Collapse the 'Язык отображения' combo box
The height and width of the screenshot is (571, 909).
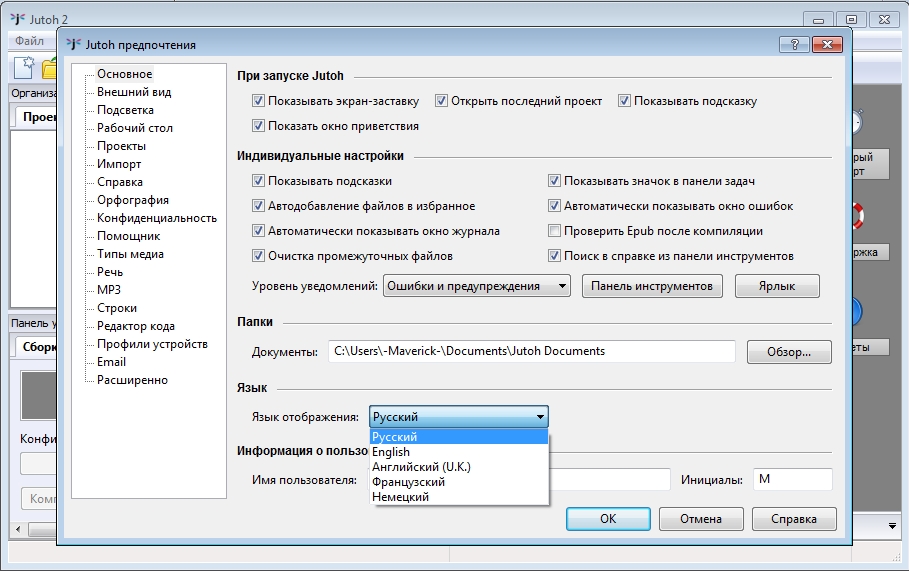tap(459, 417)
